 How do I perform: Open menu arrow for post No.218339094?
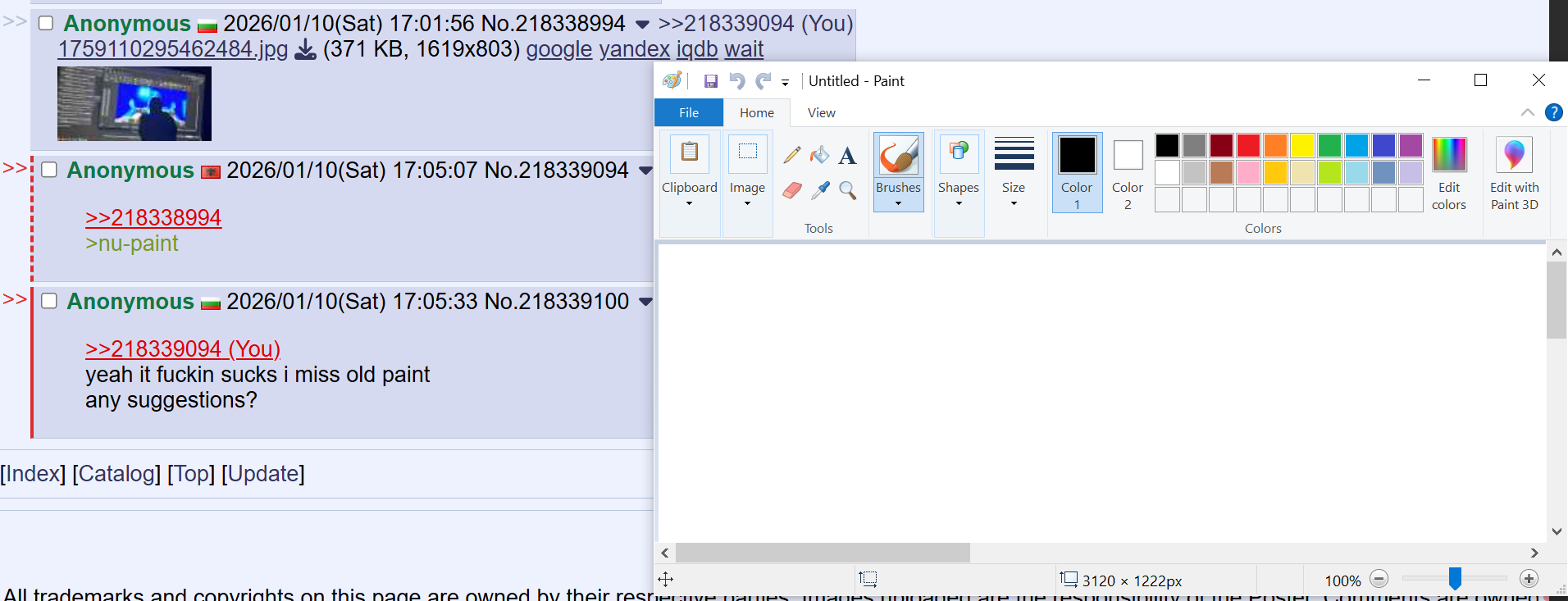645,171
